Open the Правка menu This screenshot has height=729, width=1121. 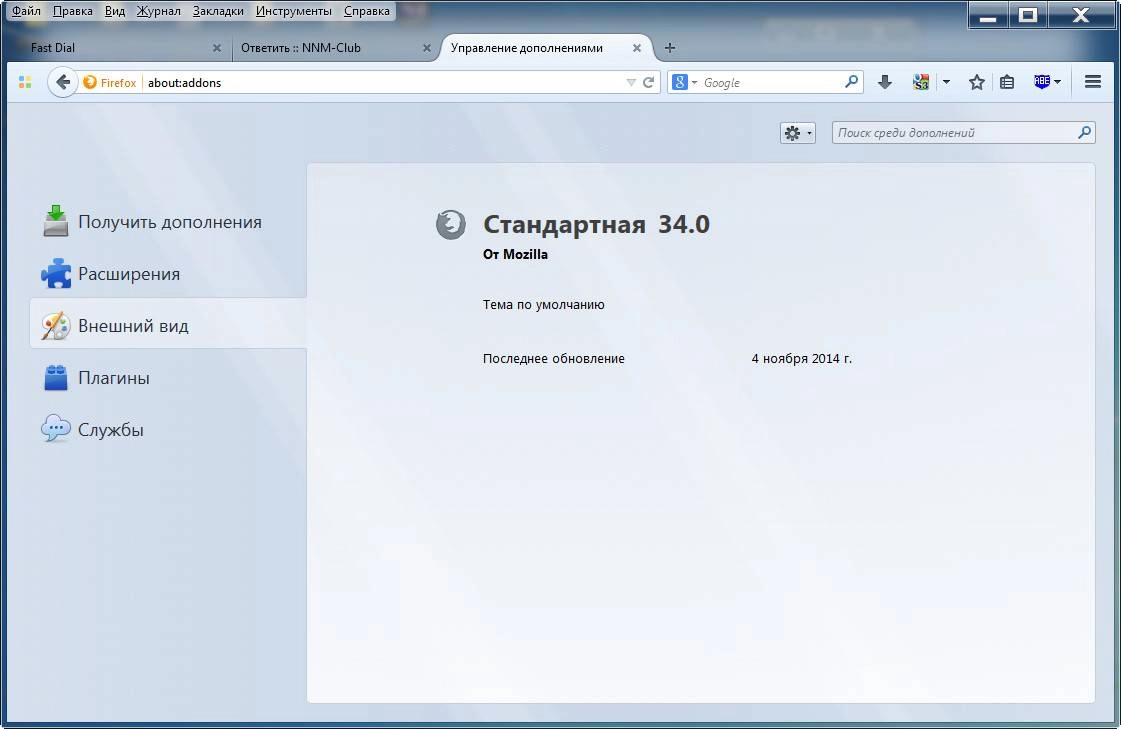72,11
